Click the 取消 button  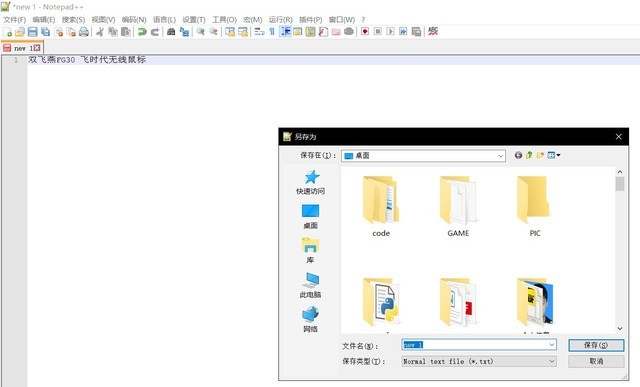596,361
